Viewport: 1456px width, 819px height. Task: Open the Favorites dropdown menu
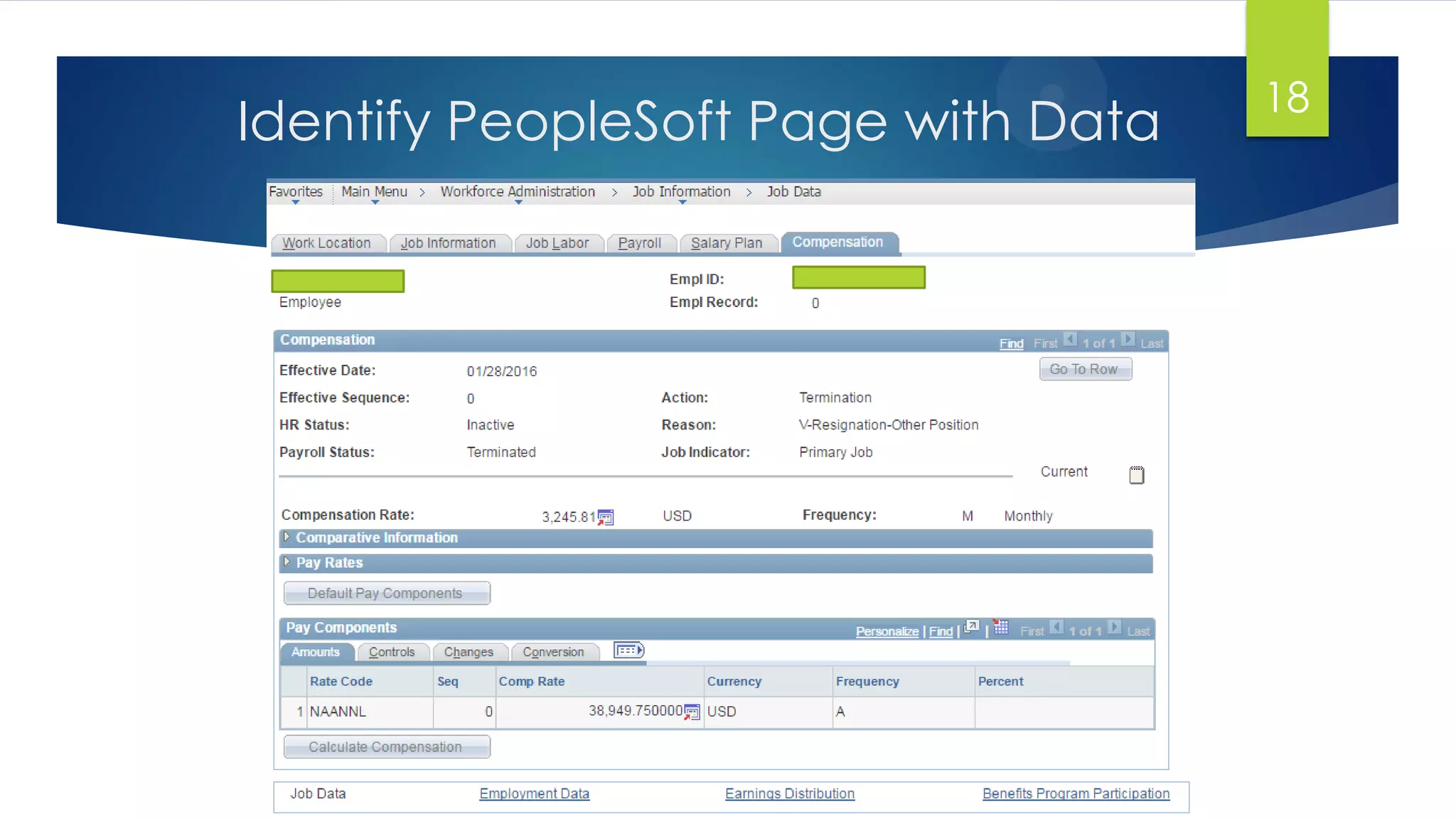[x=296, y=193]
